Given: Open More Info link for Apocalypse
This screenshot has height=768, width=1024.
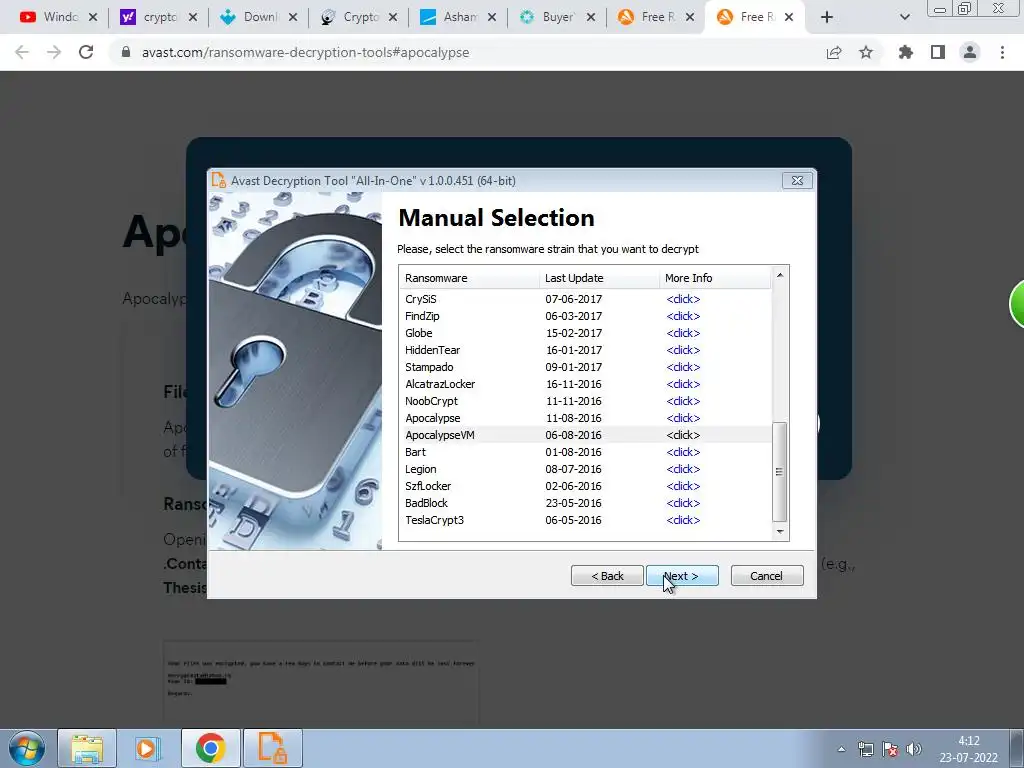Looking at the screenshot, I should tap(683, 418).
